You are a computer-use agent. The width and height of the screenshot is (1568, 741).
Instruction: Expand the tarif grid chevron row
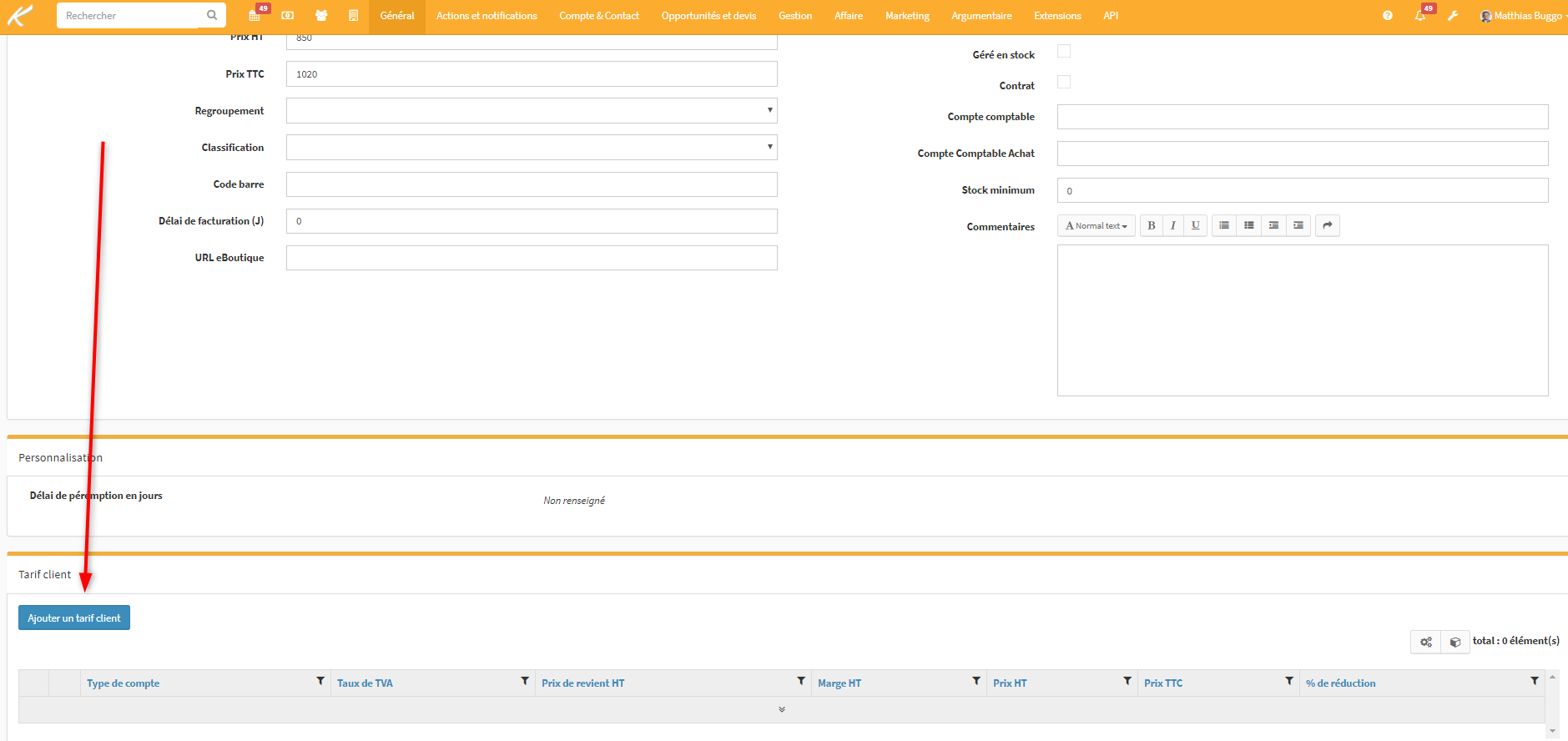[x=782, y=709]
